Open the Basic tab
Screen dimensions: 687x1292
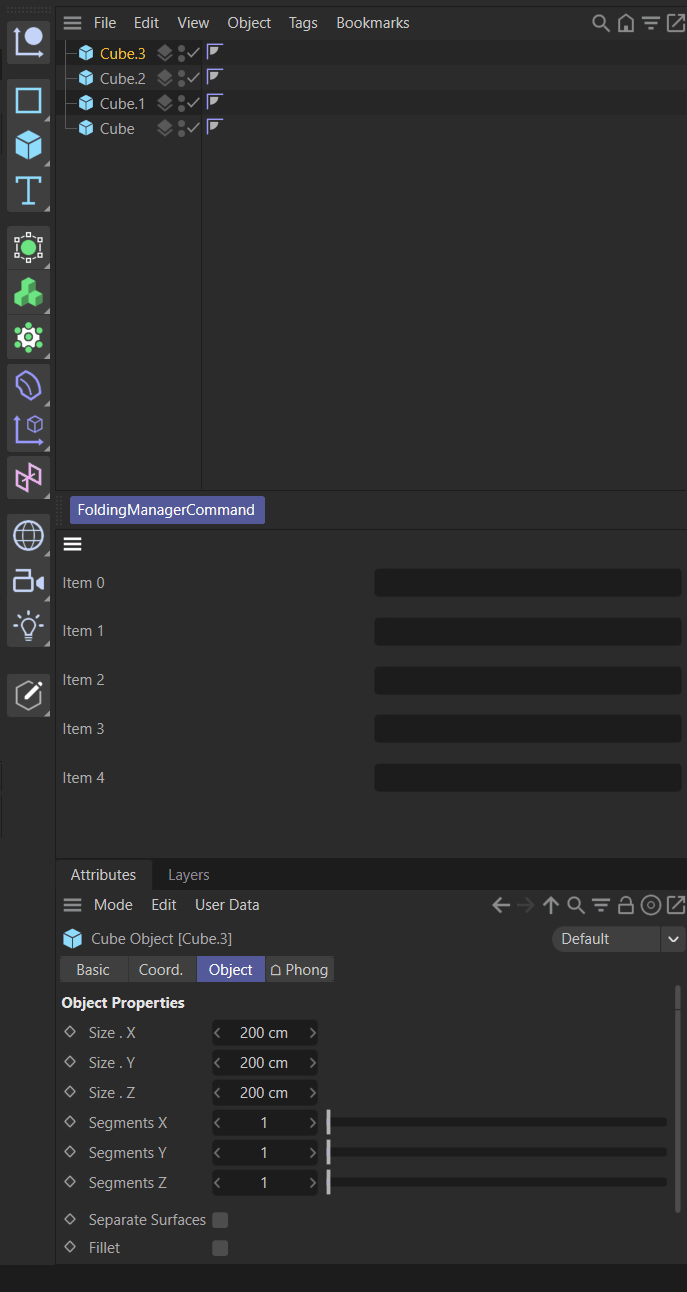pyautogui.click(x=93, y=970)
